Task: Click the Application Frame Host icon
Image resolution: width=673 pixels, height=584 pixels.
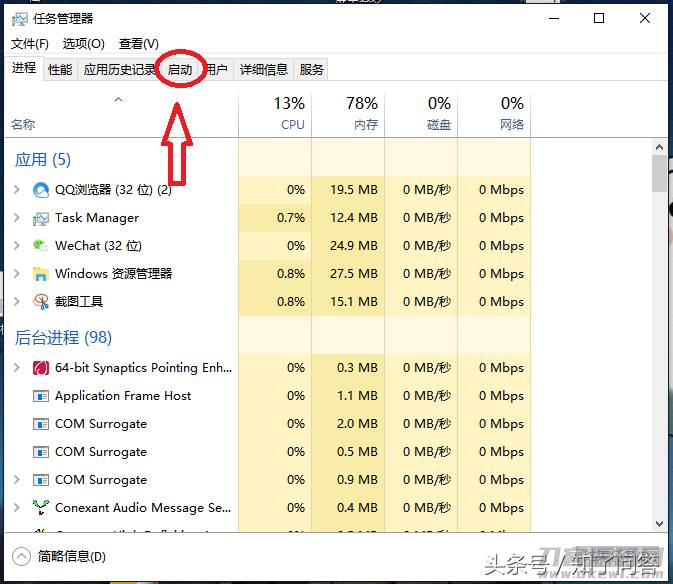Action: pyautogui.click(x=41, y=396)
